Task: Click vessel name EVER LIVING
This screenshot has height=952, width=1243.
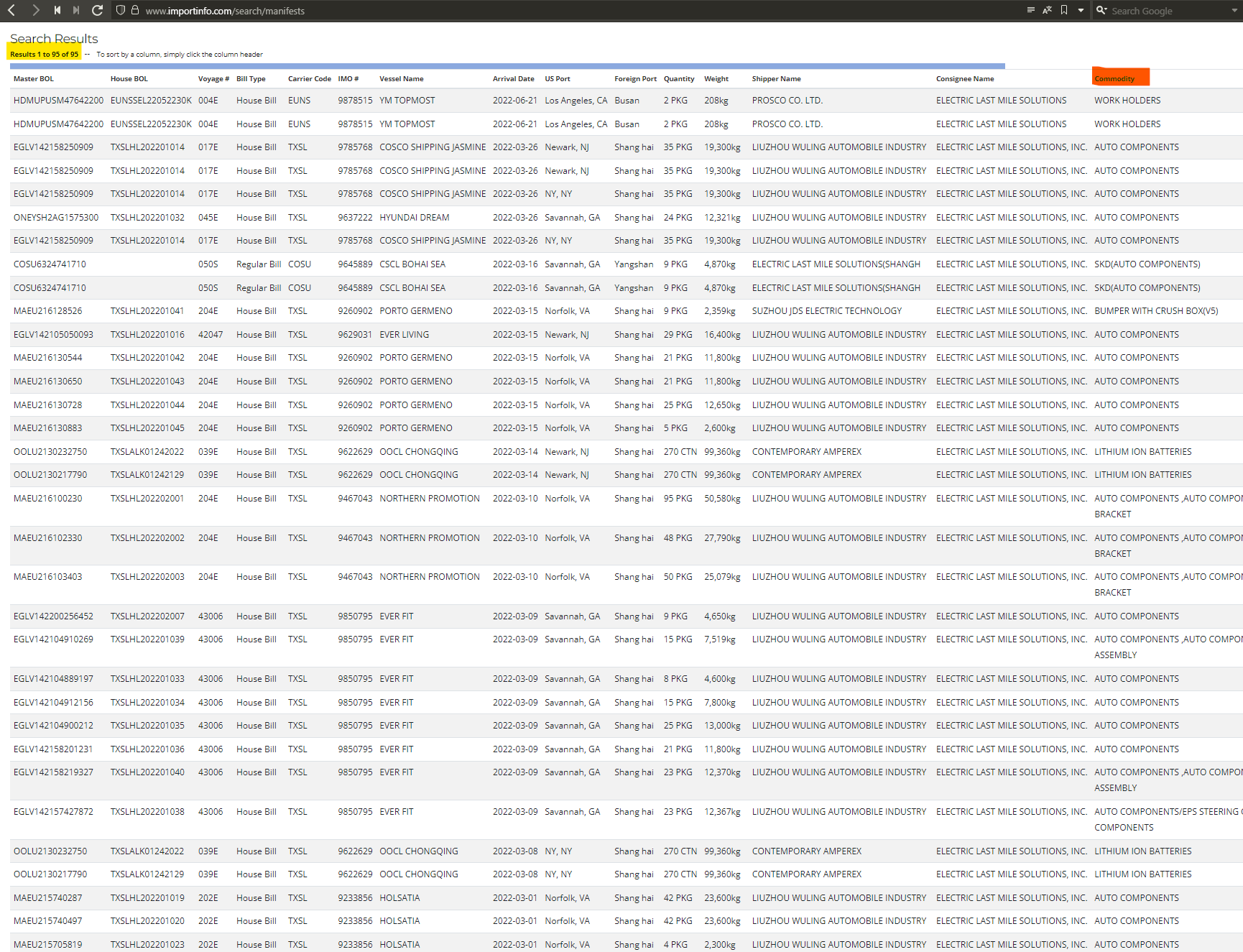Action: (405, 335)
